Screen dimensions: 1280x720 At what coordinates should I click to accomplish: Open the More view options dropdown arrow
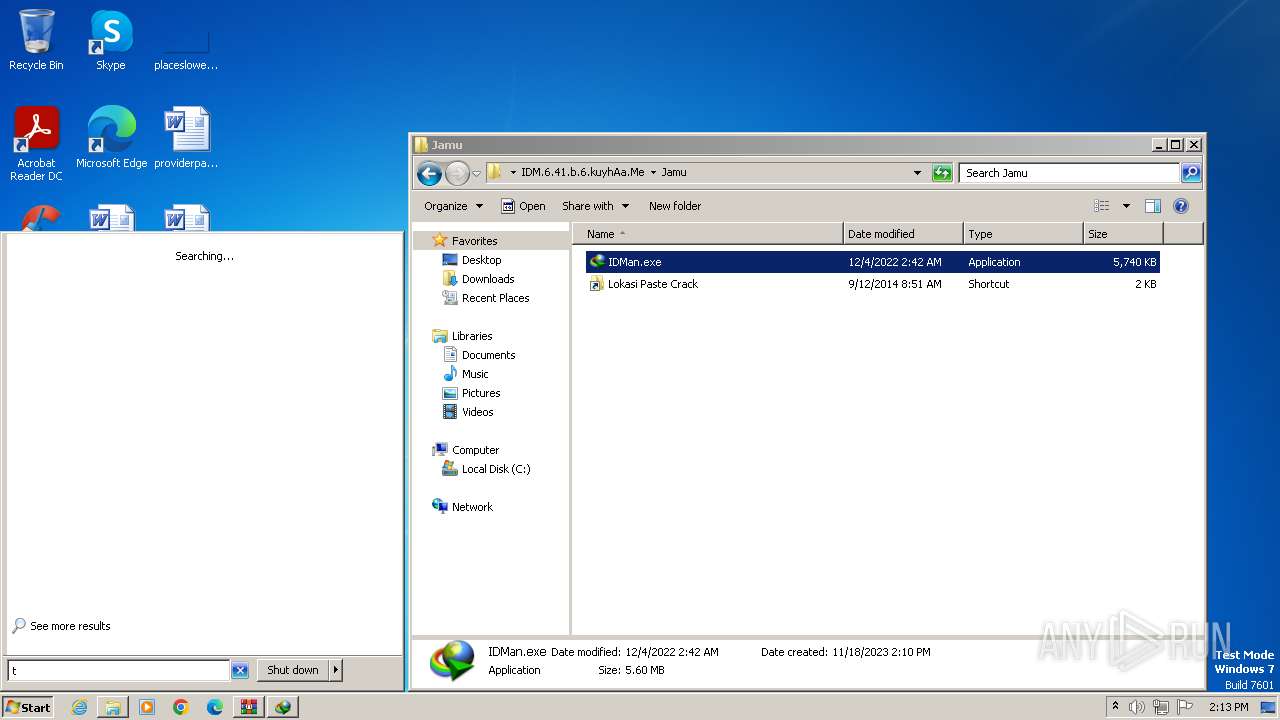tap(1126, 206)
